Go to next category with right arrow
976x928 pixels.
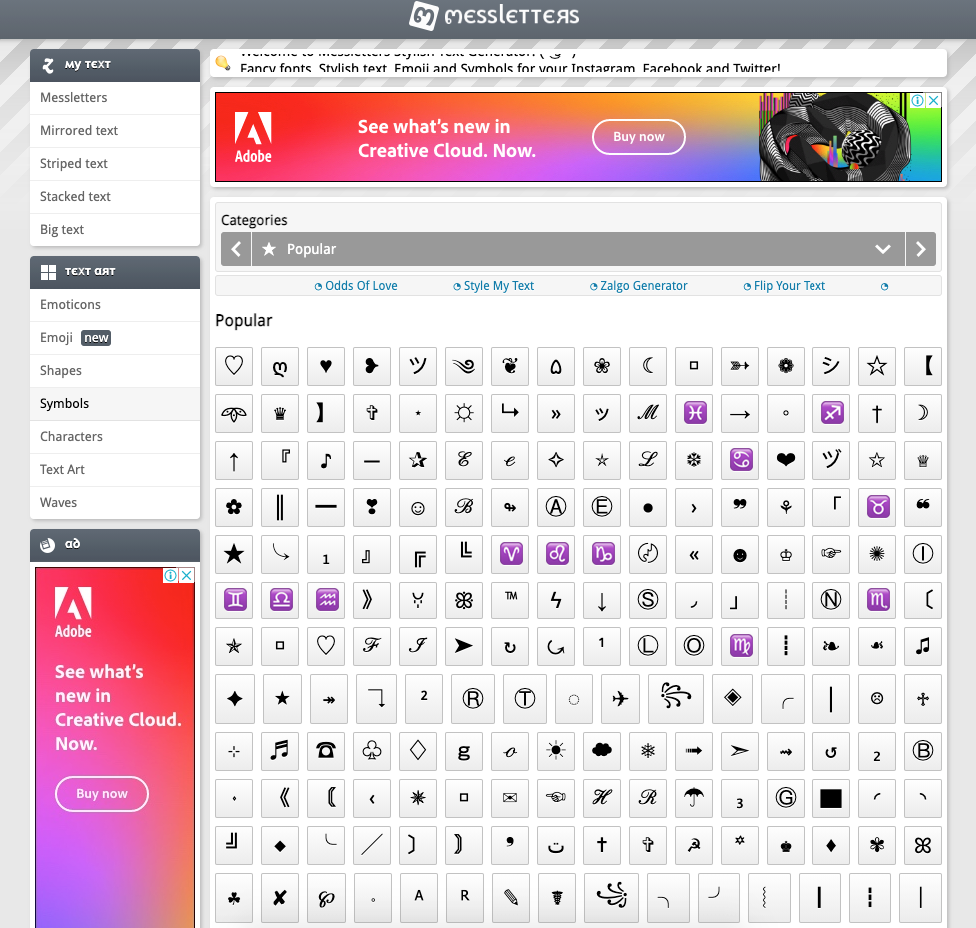921,249
